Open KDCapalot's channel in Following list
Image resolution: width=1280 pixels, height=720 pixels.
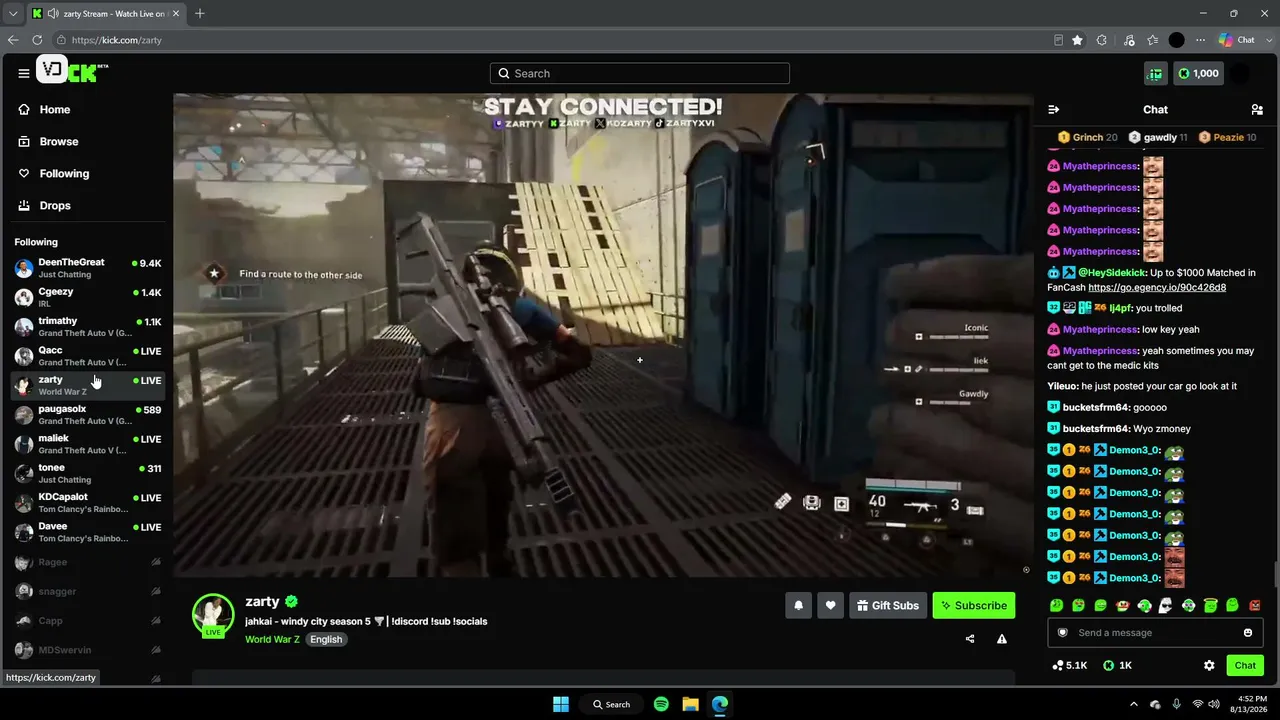(x=88, y=502)
